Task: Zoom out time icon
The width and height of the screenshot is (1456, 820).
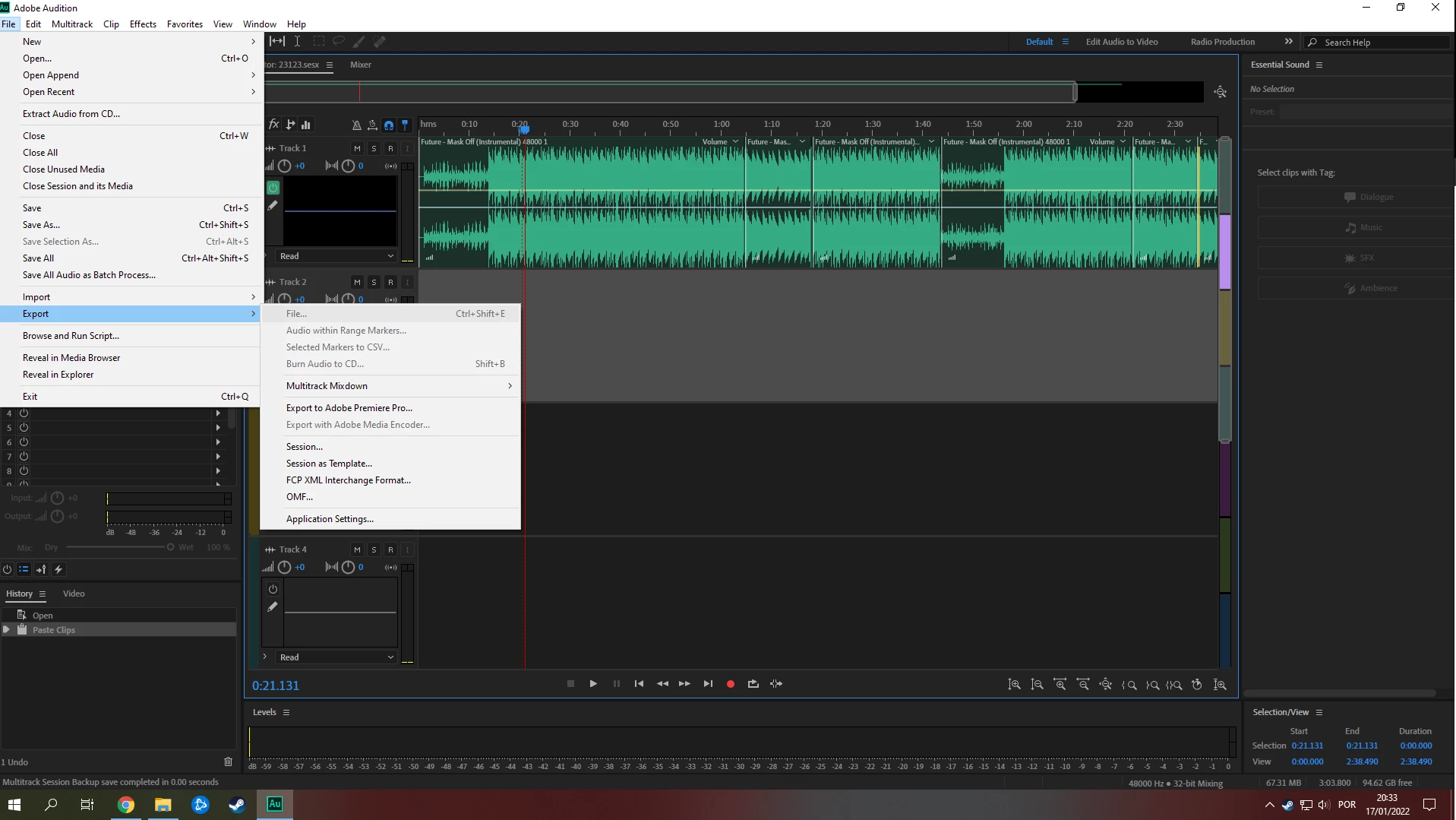Action: 1083,685
